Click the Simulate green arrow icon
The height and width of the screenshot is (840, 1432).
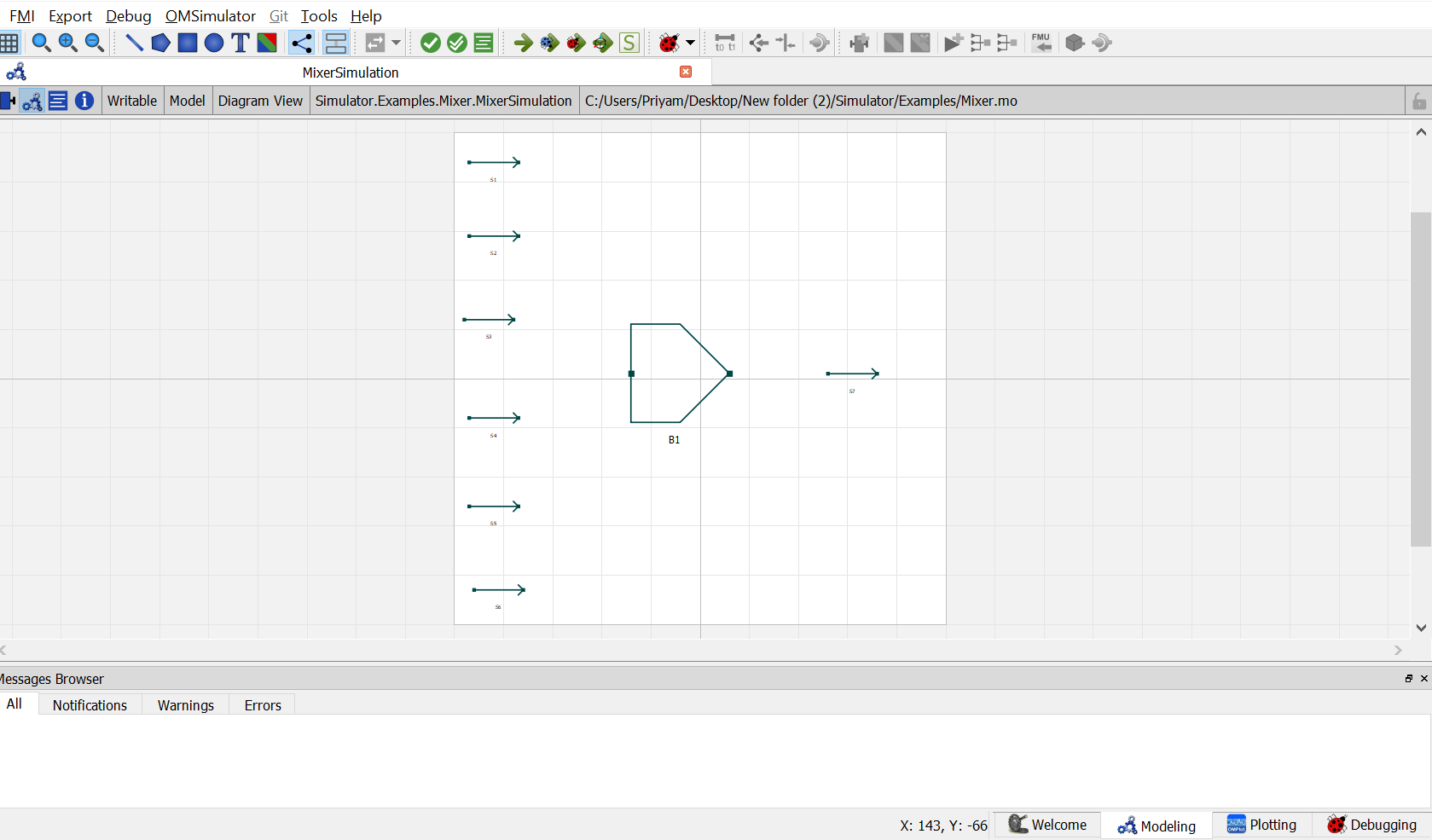(523, 43)
